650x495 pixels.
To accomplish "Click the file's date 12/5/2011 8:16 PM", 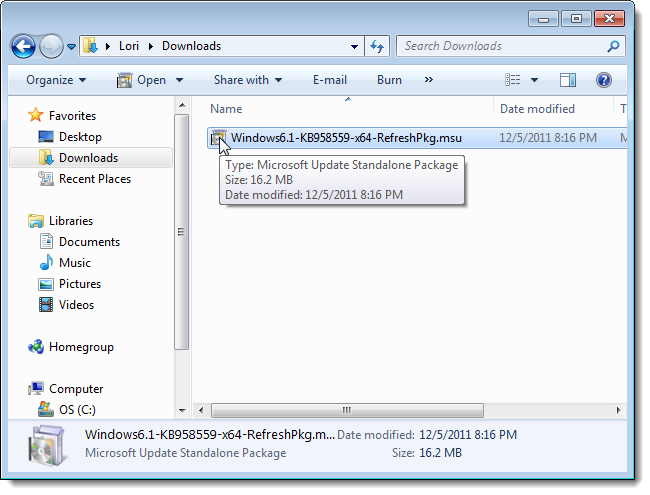I will pos(548,138).
